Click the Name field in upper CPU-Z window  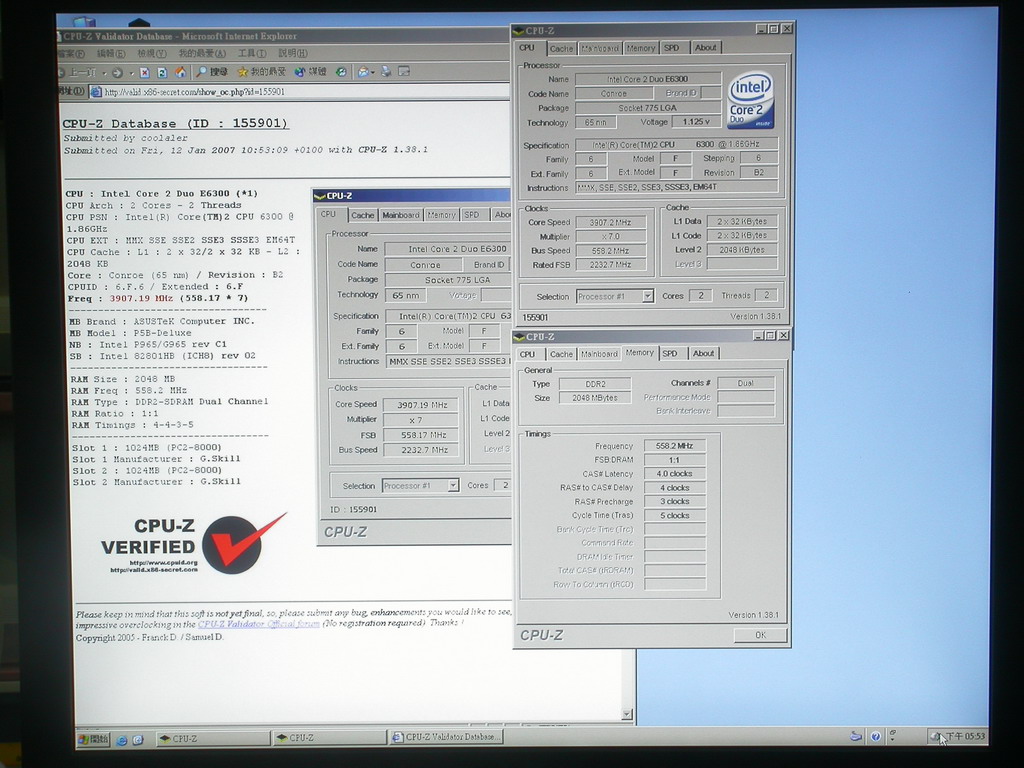(x=648, y=79)
